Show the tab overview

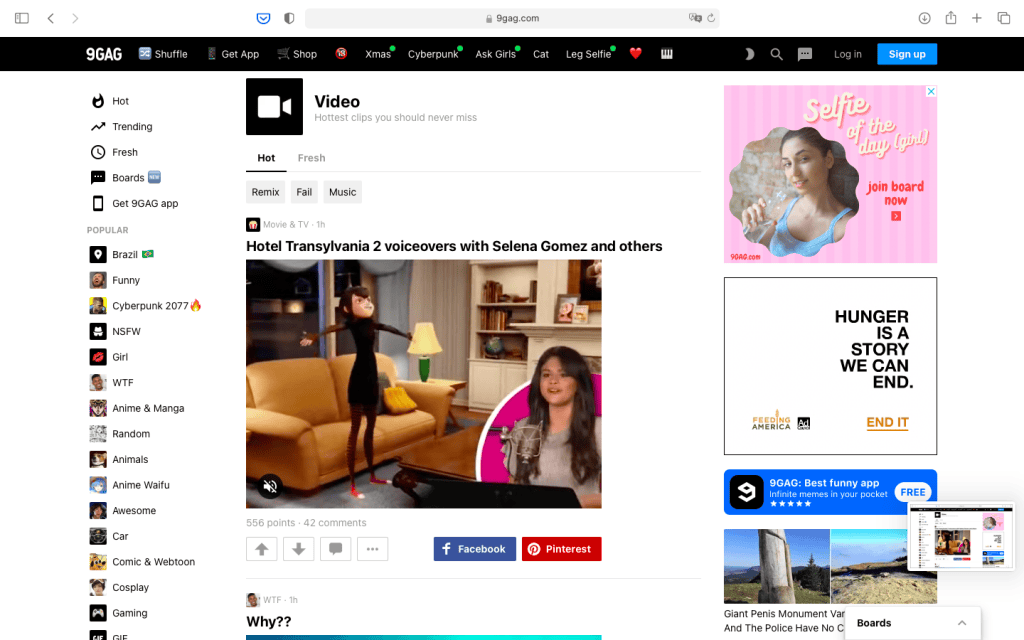point(1004,18)
